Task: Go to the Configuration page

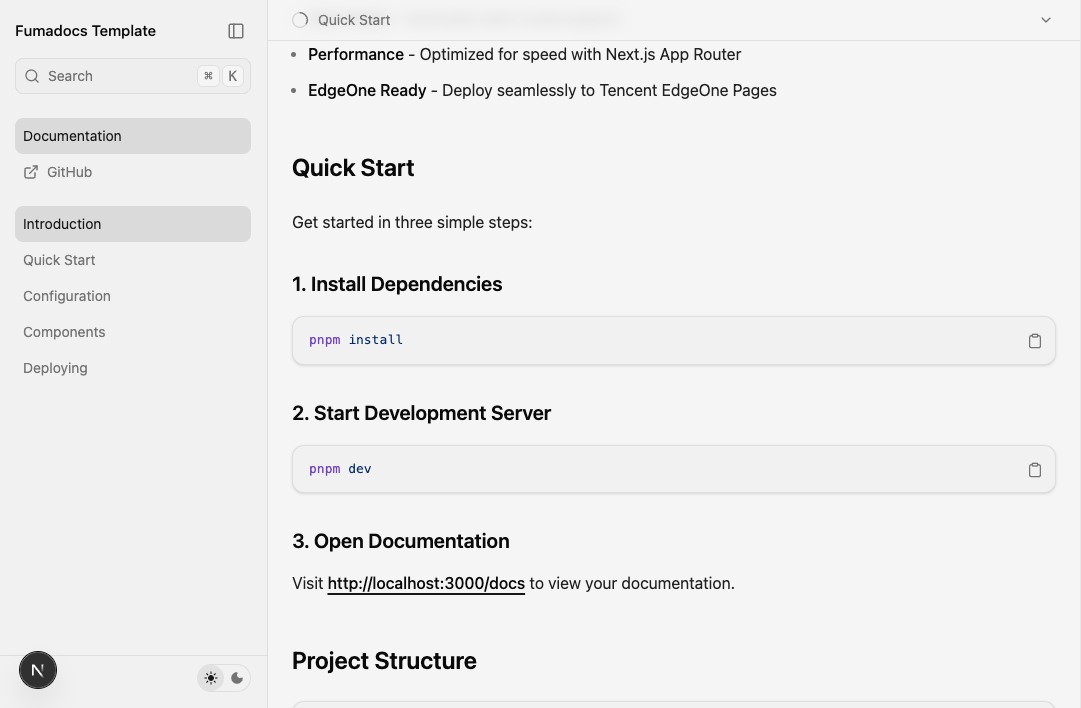Action: (x=67, y=296)
